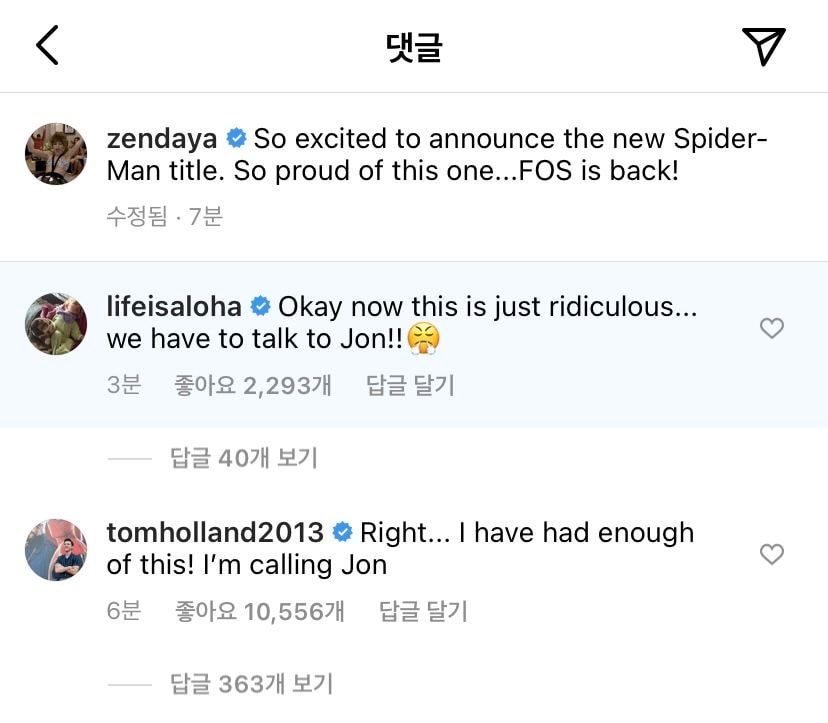Tap tomholland2013's verified checkmark badge
Screen dimensions: 828x723
342,532
